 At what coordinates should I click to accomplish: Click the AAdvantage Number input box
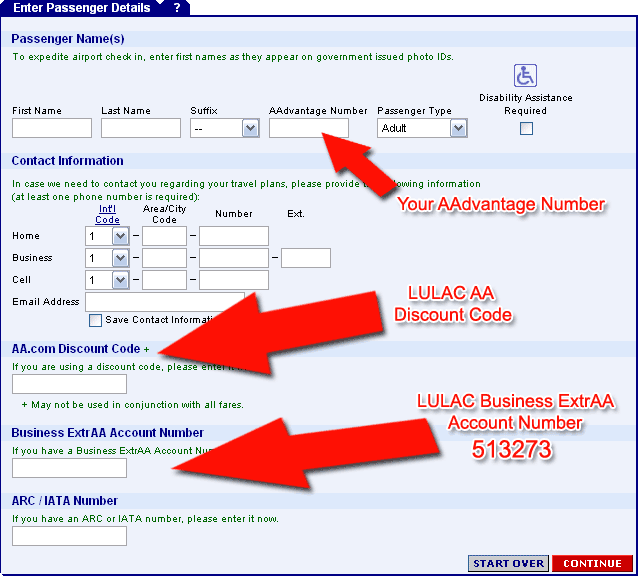tap(309, 129)
